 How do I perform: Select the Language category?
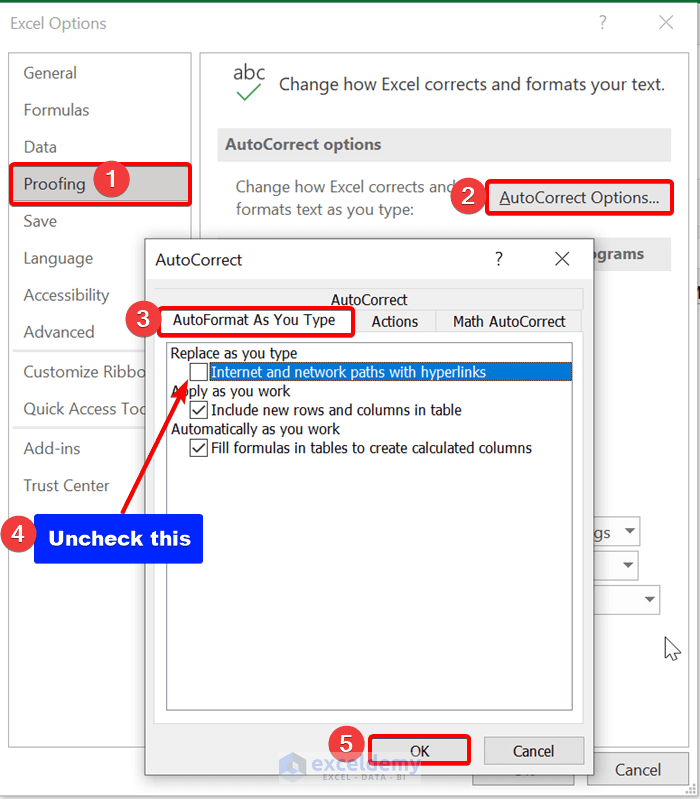coord(58,258)
